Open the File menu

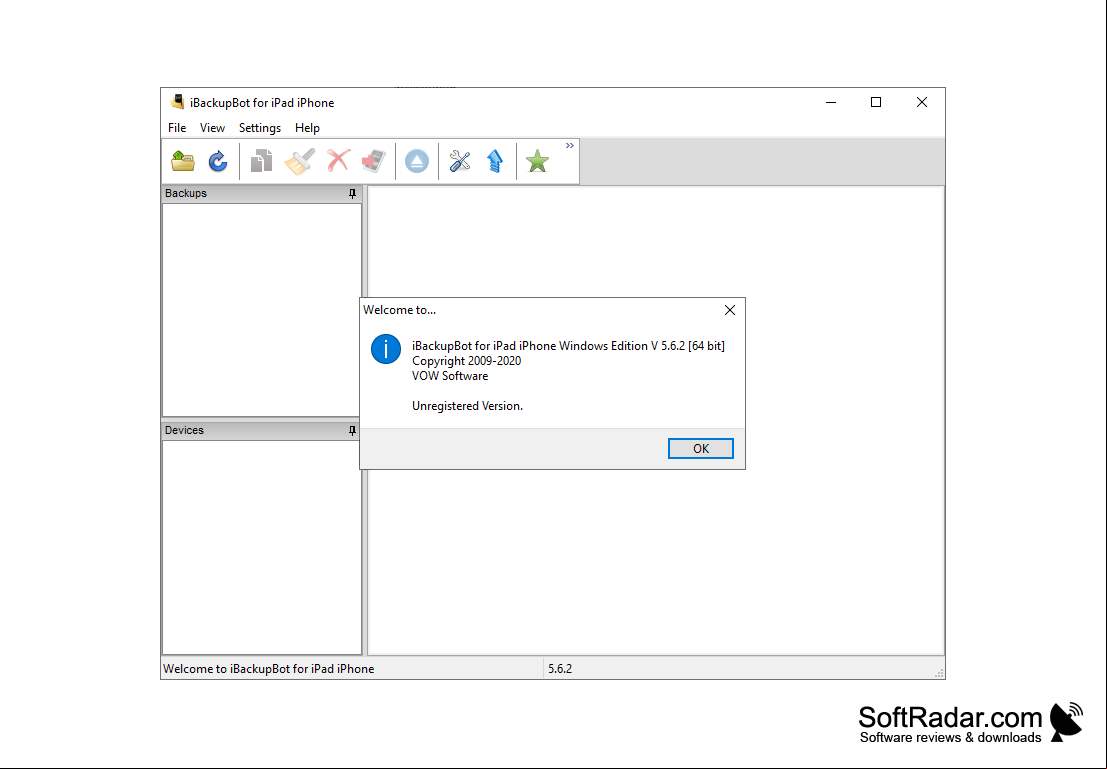[177, 128]
